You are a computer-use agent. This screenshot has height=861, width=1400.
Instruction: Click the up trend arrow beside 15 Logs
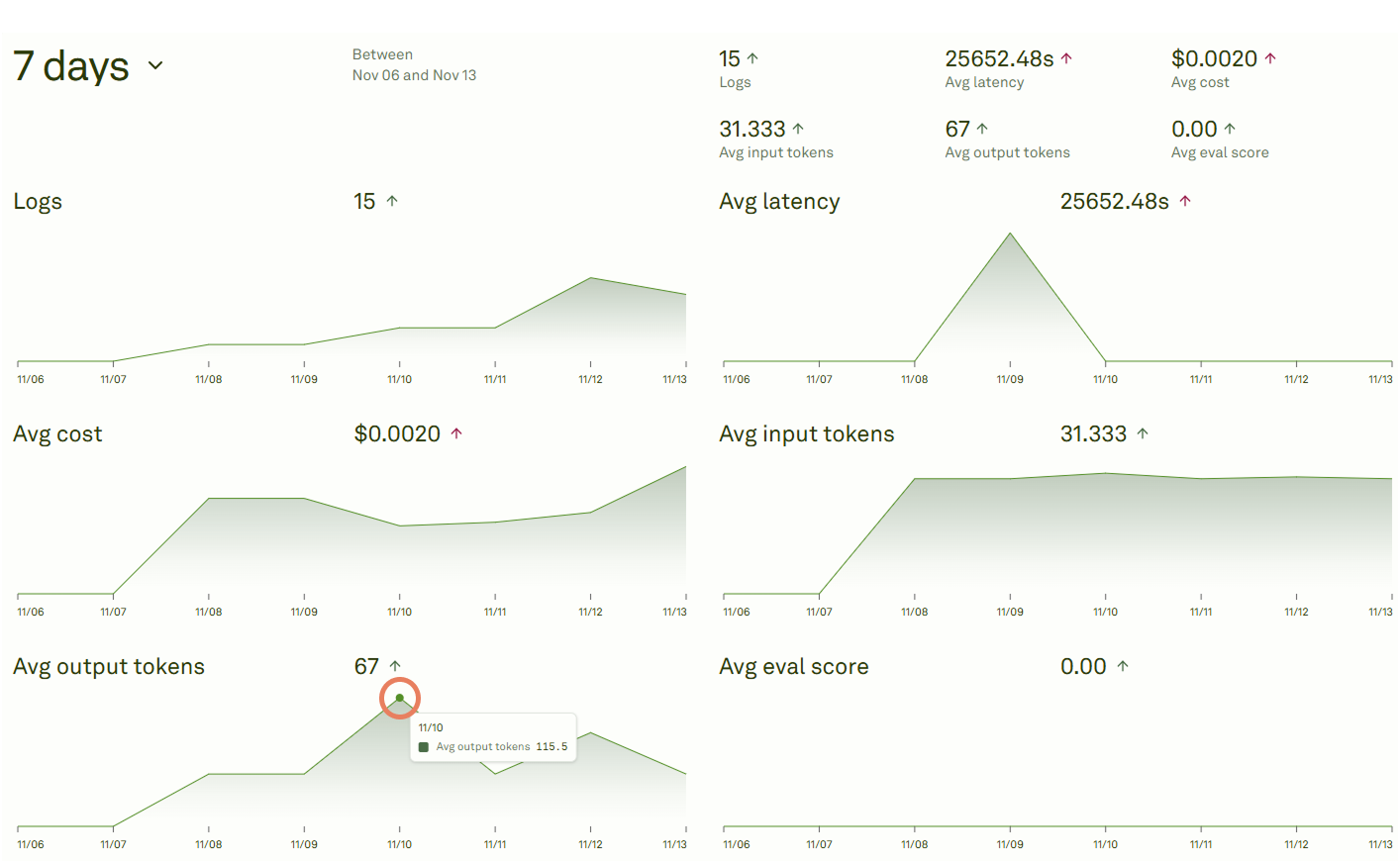point(753,57)
